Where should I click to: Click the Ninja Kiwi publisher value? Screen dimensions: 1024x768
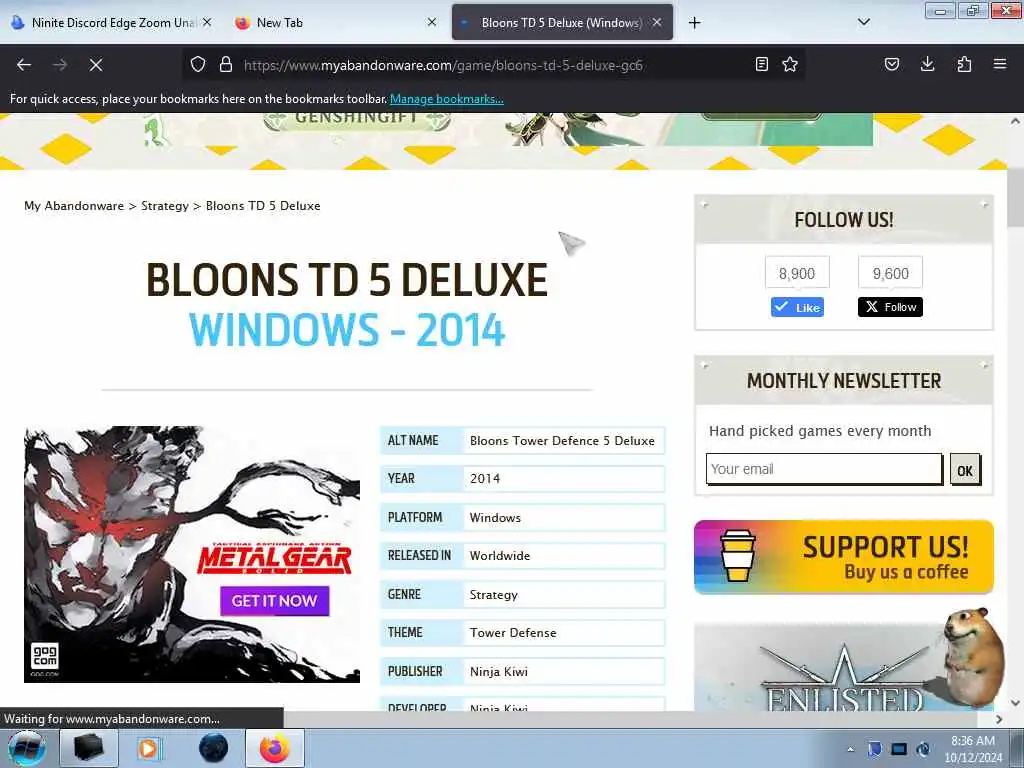point(499,671)
